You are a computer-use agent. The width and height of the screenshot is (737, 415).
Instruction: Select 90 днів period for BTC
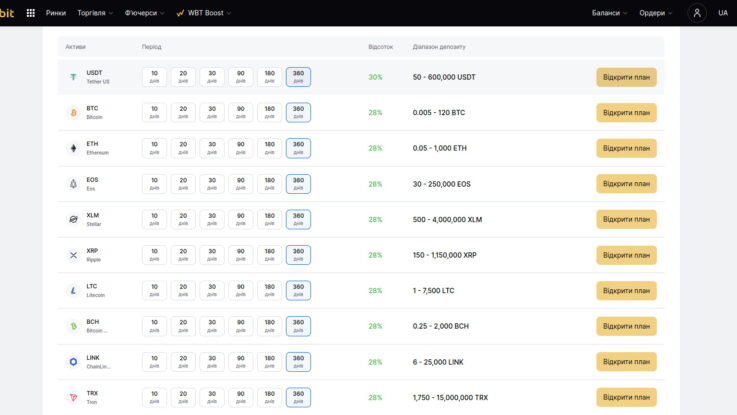pyautogui.click(x=240, y=113)
